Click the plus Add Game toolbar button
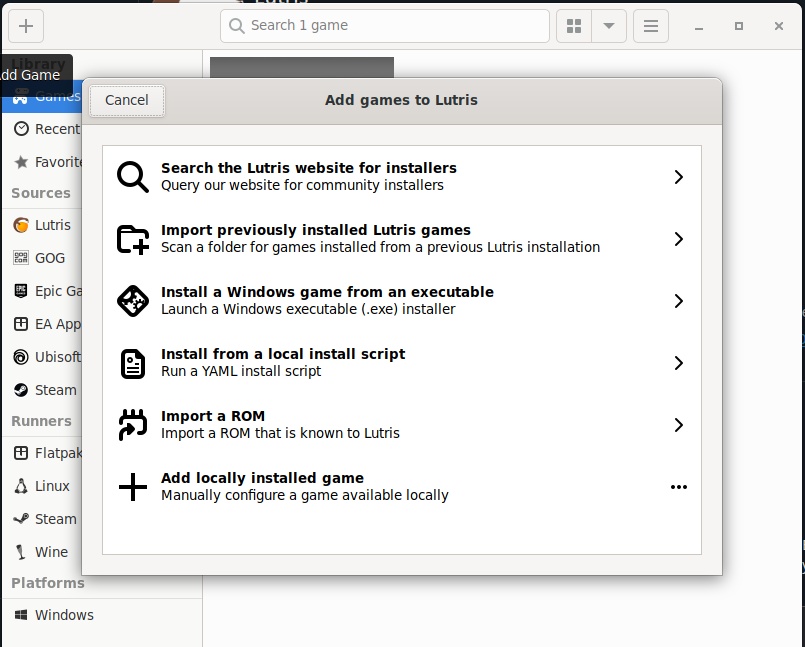 pos(26,26)
